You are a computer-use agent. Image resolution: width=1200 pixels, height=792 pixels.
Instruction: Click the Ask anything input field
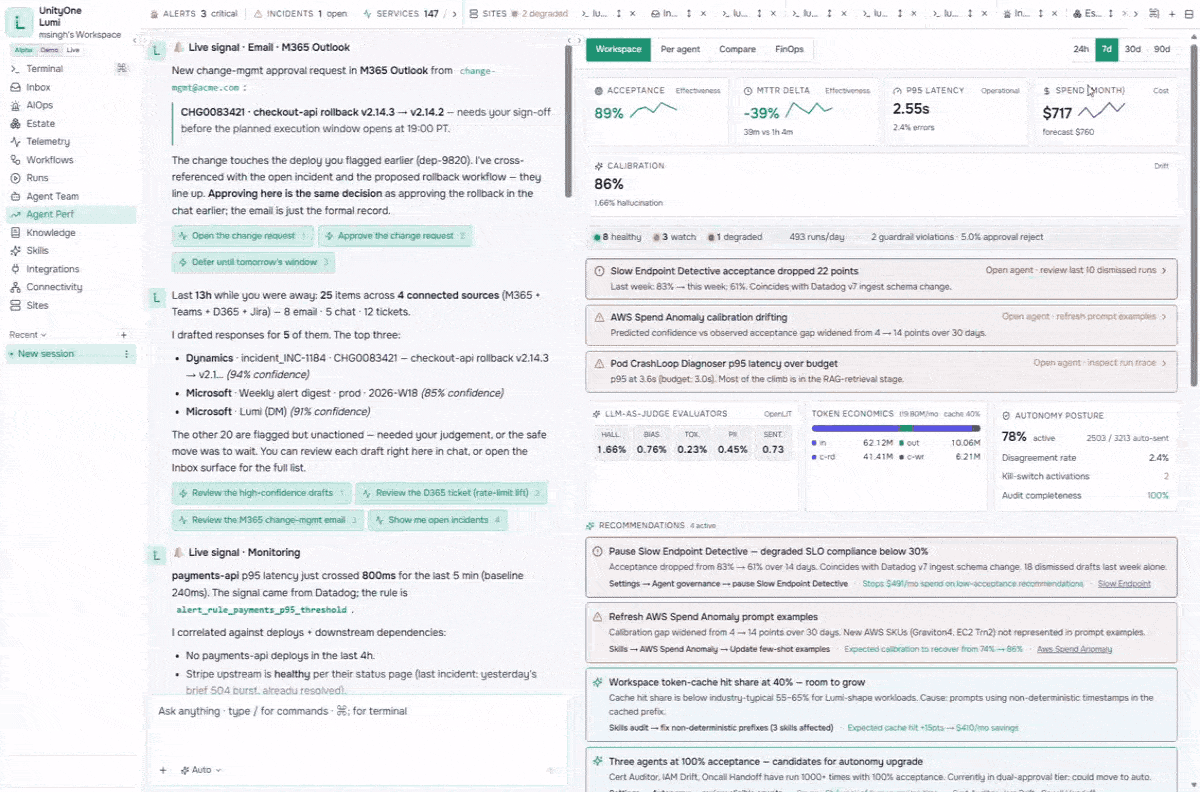(358, 711)
